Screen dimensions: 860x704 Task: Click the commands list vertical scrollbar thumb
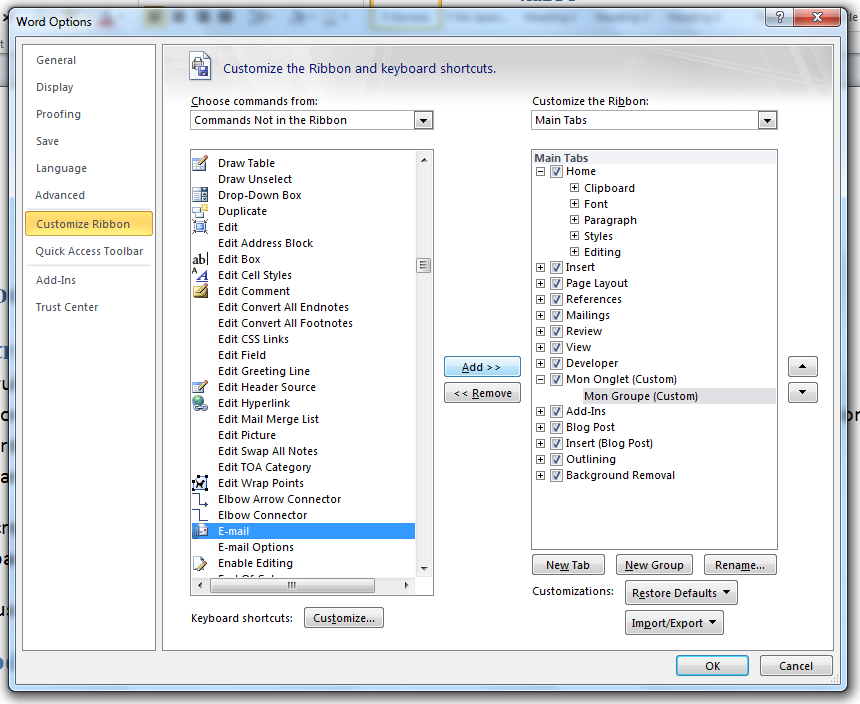[423, 266]
